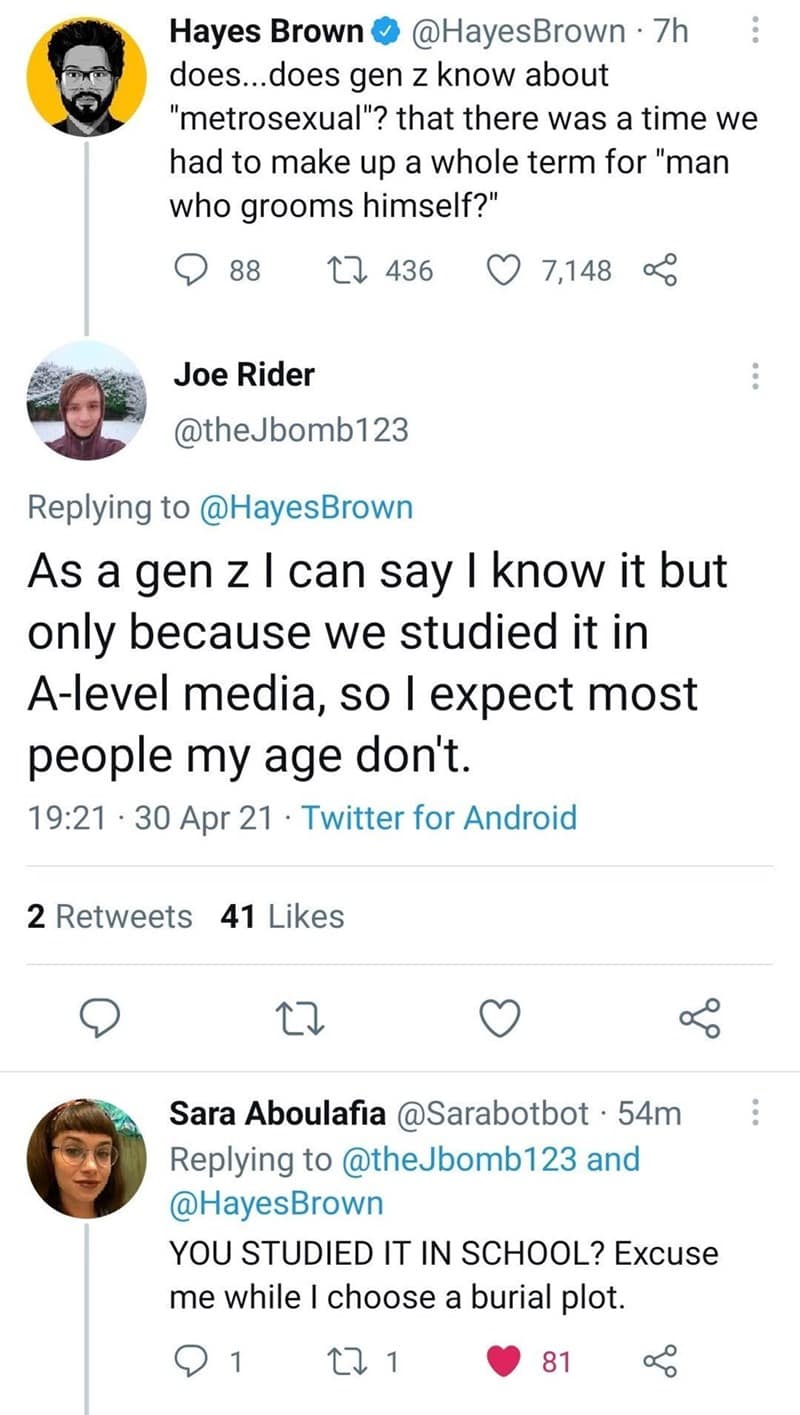The image size is (800, 1415).
Task: Share Sara Aboulafia's reply
Action: [x=660, y=1360]
